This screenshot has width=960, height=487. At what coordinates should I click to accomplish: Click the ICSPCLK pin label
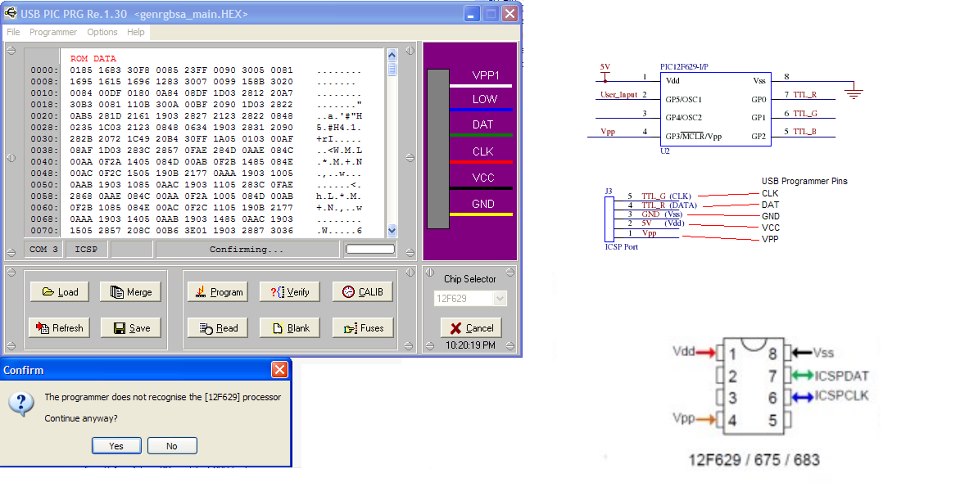coord(842,396)
